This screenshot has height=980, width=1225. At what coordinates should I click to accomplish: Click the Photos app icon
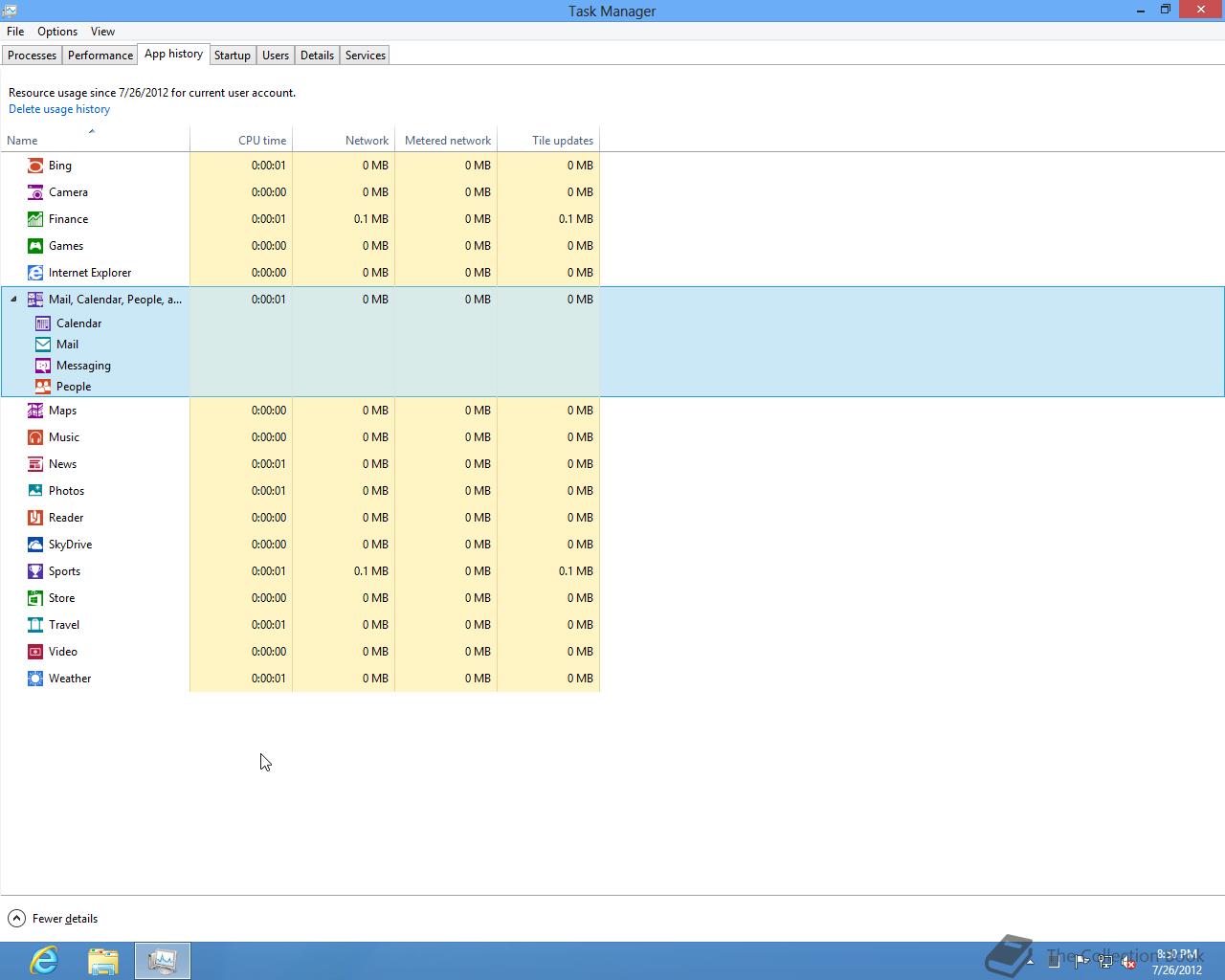click(x=35, y=491)
